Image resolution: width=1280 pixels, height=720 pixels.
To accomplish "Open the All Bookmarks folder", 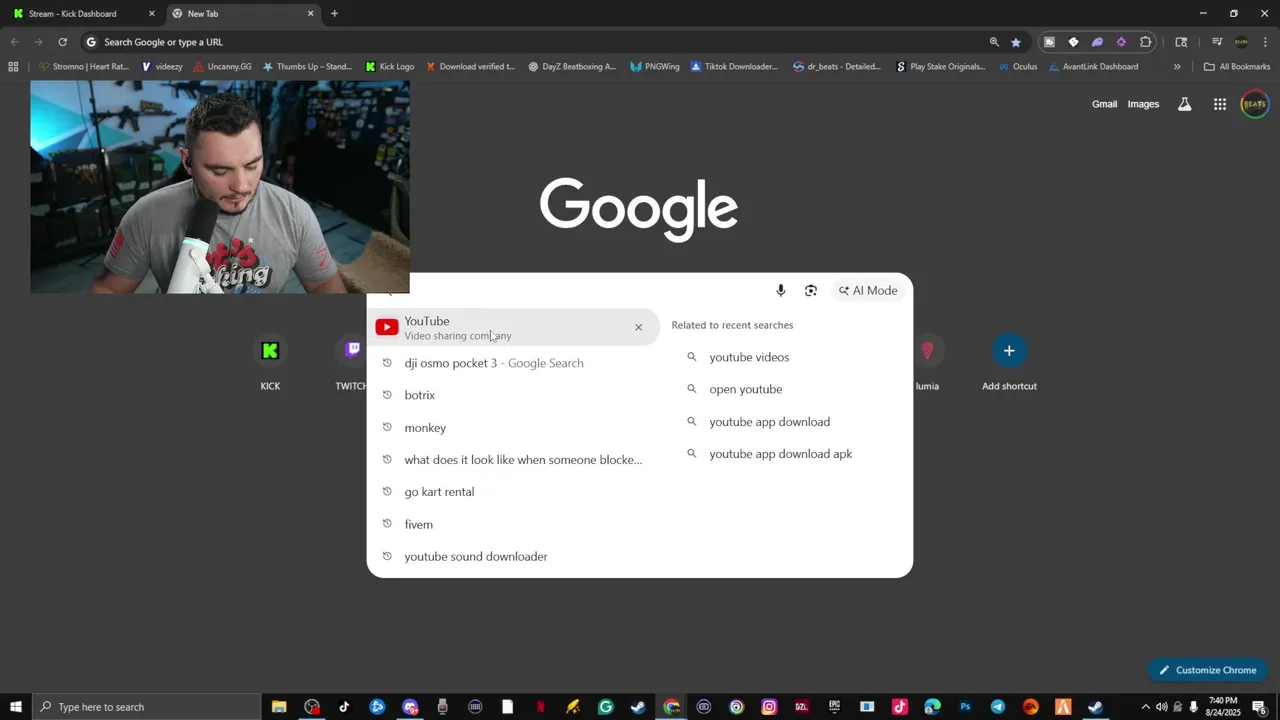I will 1237,67.
